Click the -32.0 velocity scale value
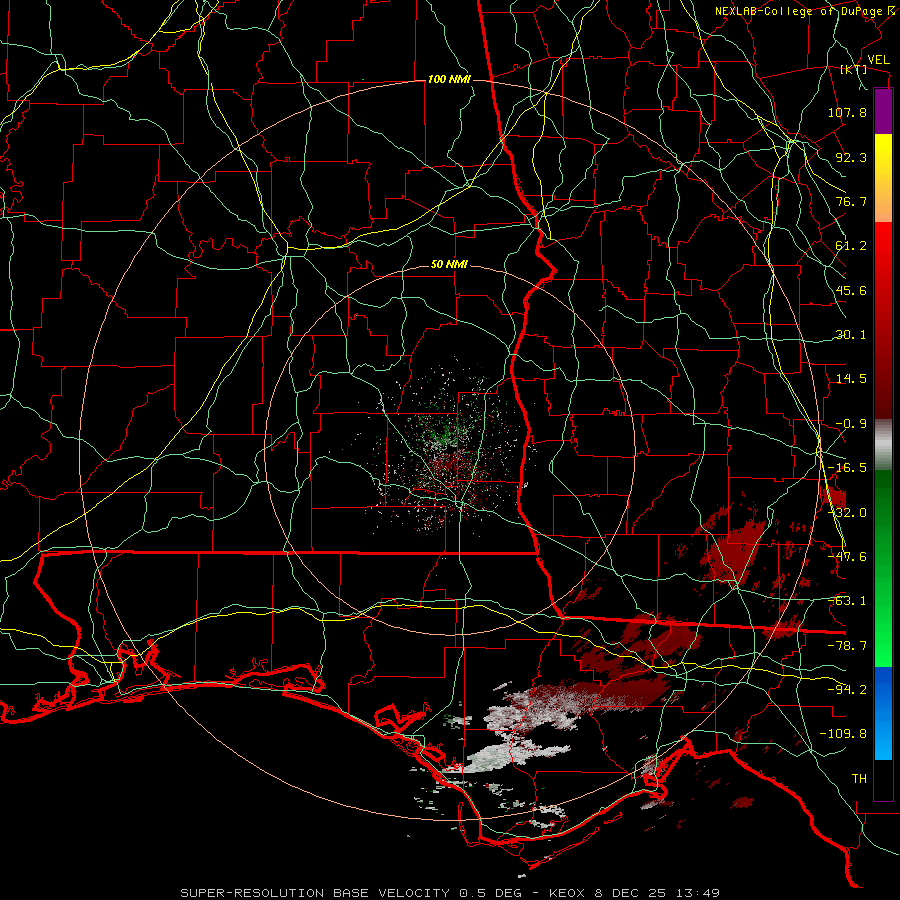900x900 pixels. coord(847,513)
